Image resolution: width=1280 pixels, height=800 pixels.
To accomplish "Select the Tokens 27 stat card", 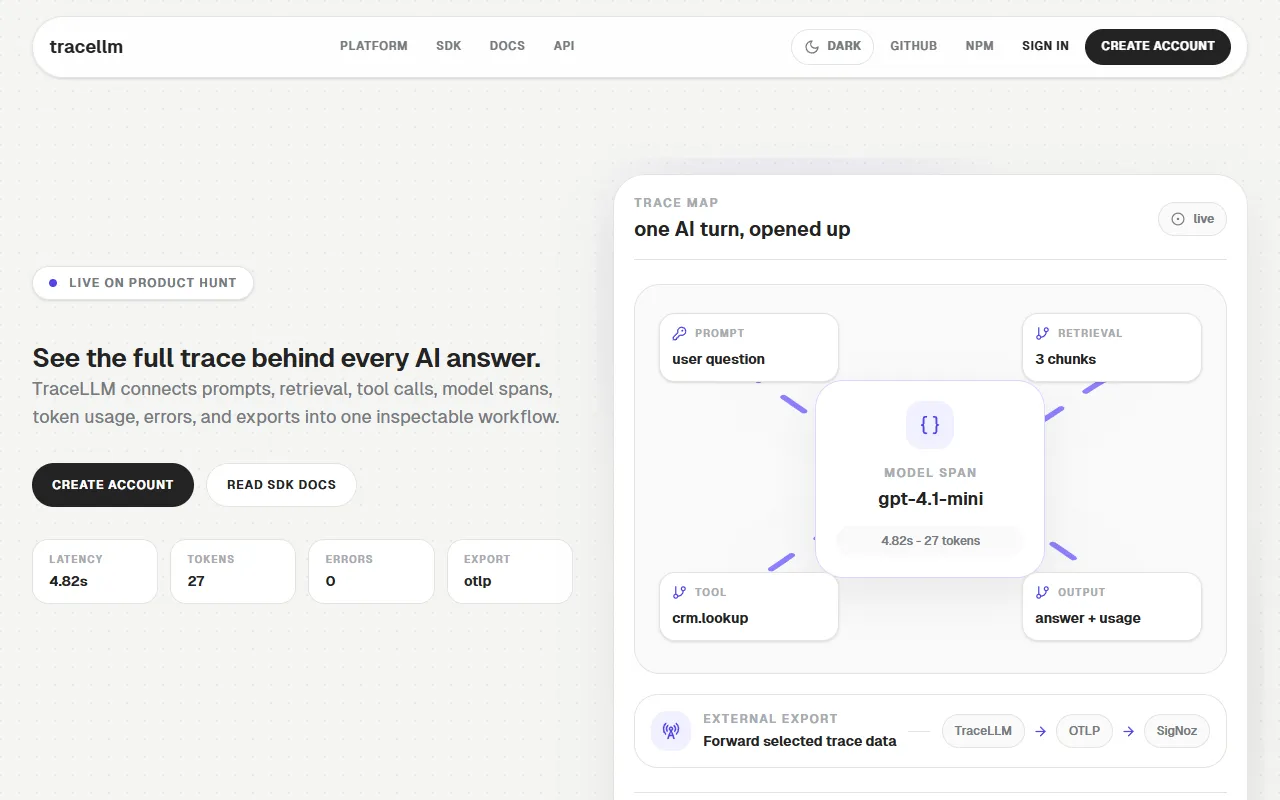I will coord(233,572).
